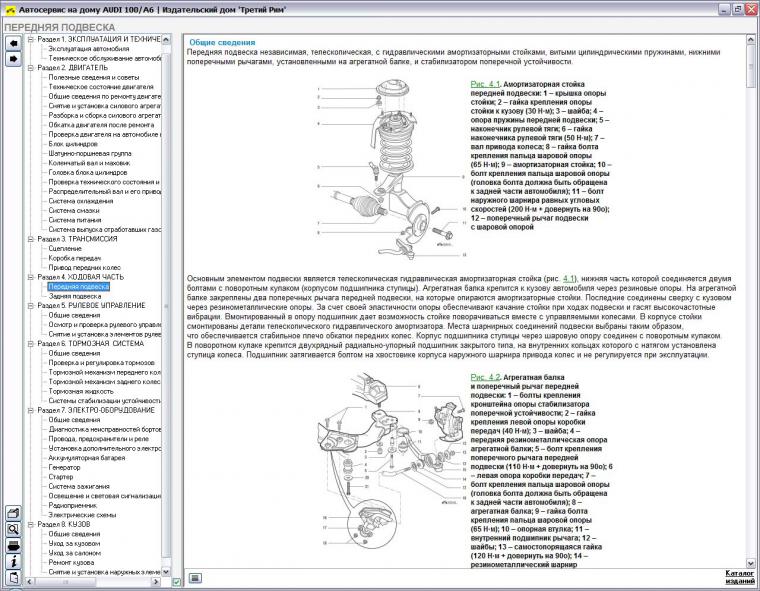Select Генератор tree item

point(64,467)
